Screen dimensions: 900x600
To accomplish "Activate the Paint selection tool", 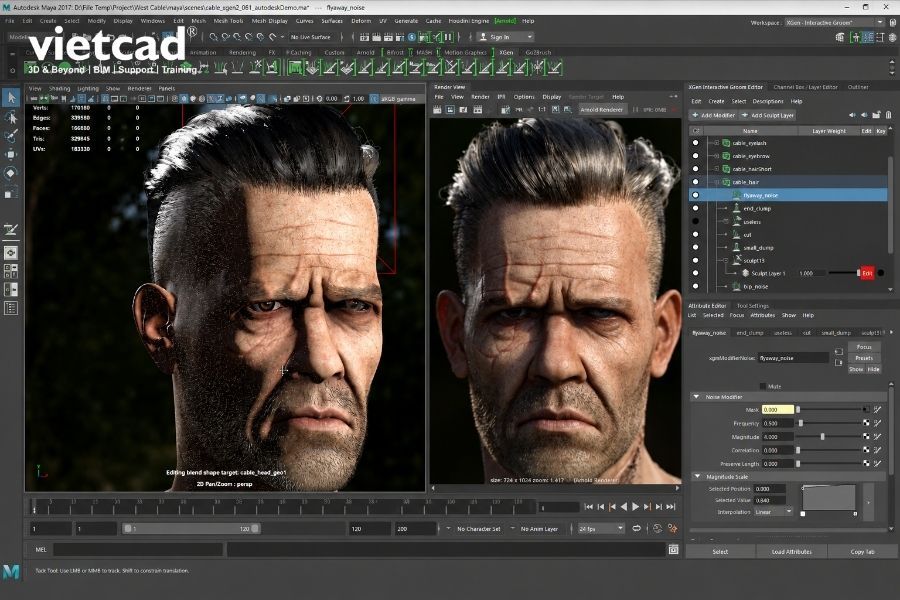I will click(11, 136).
